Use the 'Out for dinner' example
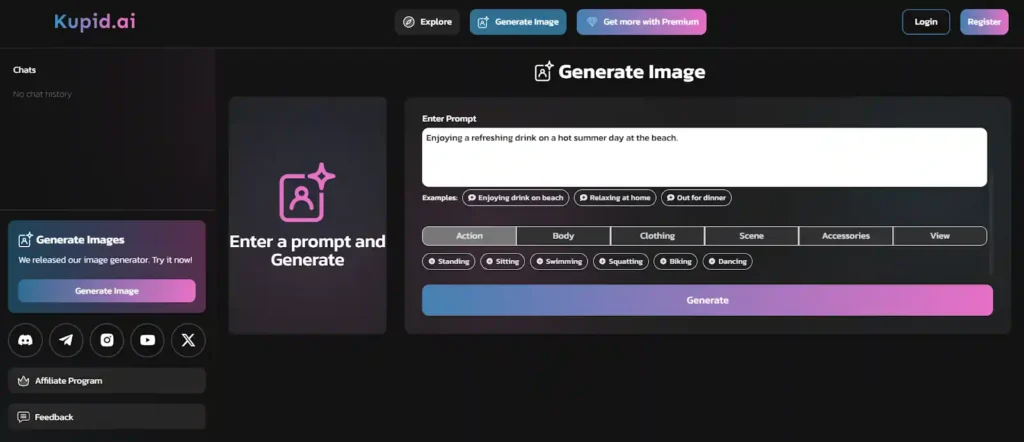Screen dimensions: 1024x442 696,197
